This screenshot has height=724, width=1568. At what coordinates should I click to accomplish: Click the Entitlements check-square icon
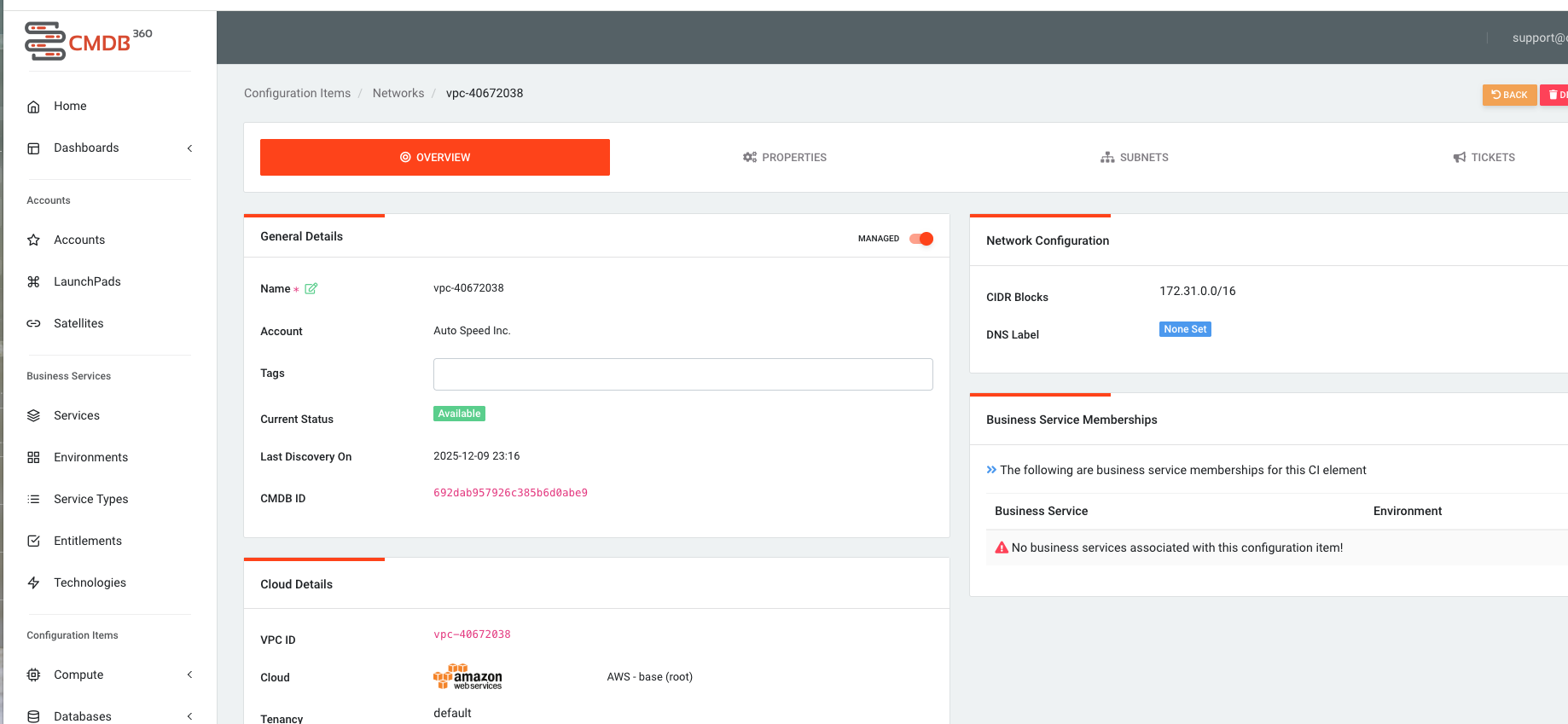coord(34,542)
